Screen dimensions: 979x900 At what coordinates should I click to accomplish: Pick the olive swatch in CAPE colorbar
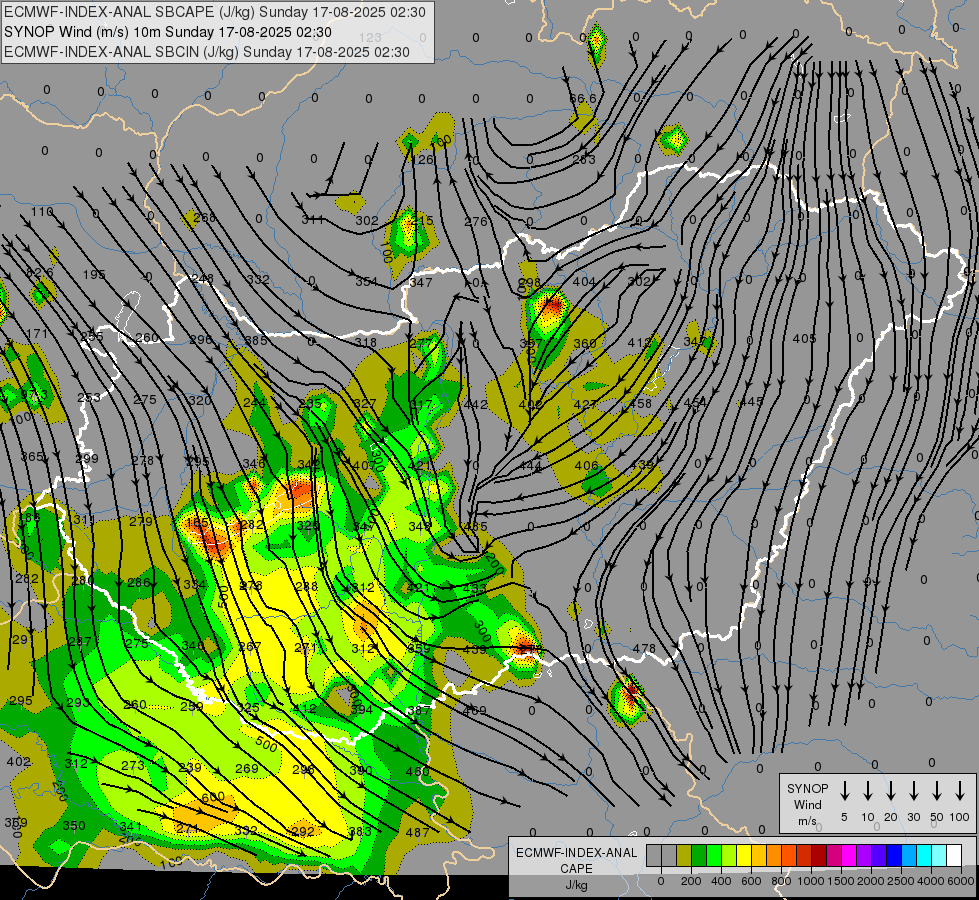(x=684, y=855)
